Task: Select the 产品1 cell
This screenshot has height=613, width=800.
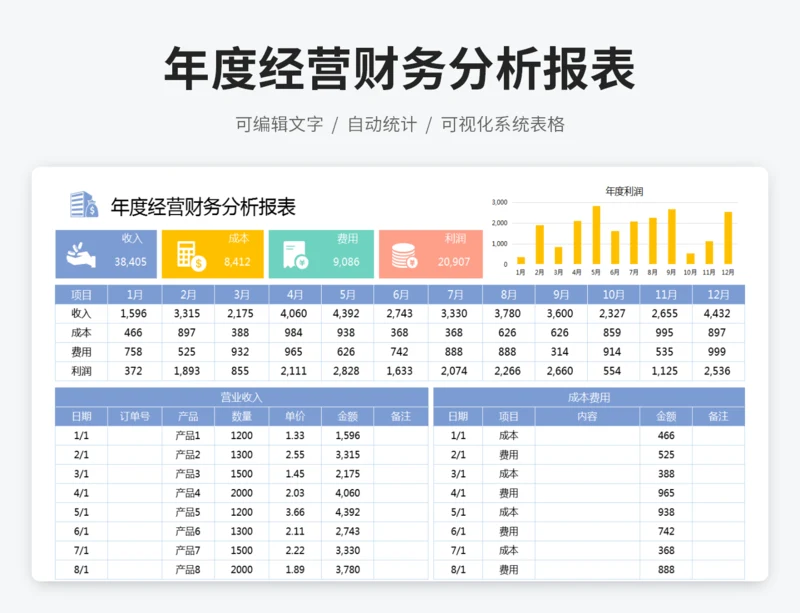Action: click(x=188, y=435)
